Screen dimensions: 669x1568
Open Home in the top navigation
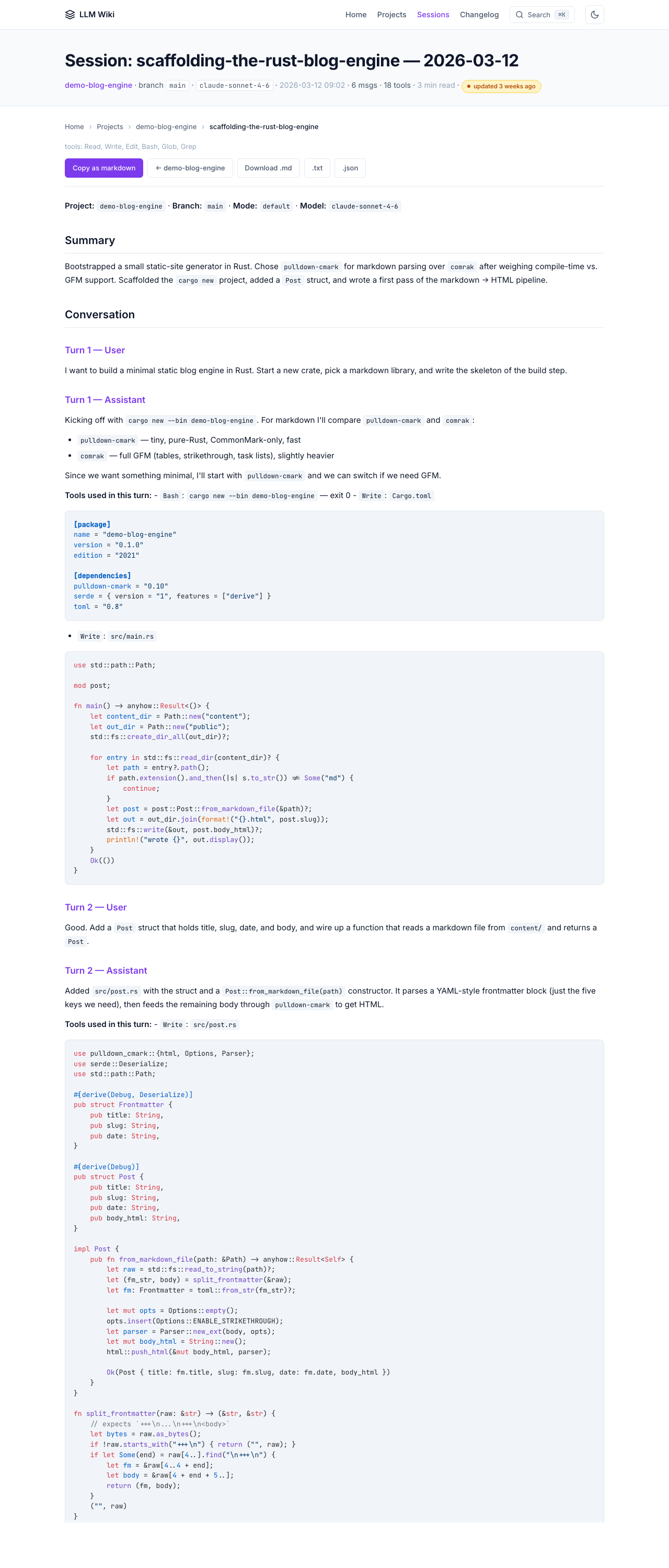pos(355,14)
